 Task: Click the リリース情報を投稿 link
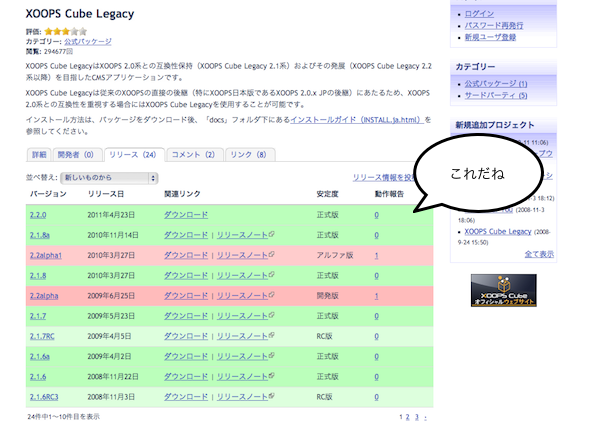[384, 178]
